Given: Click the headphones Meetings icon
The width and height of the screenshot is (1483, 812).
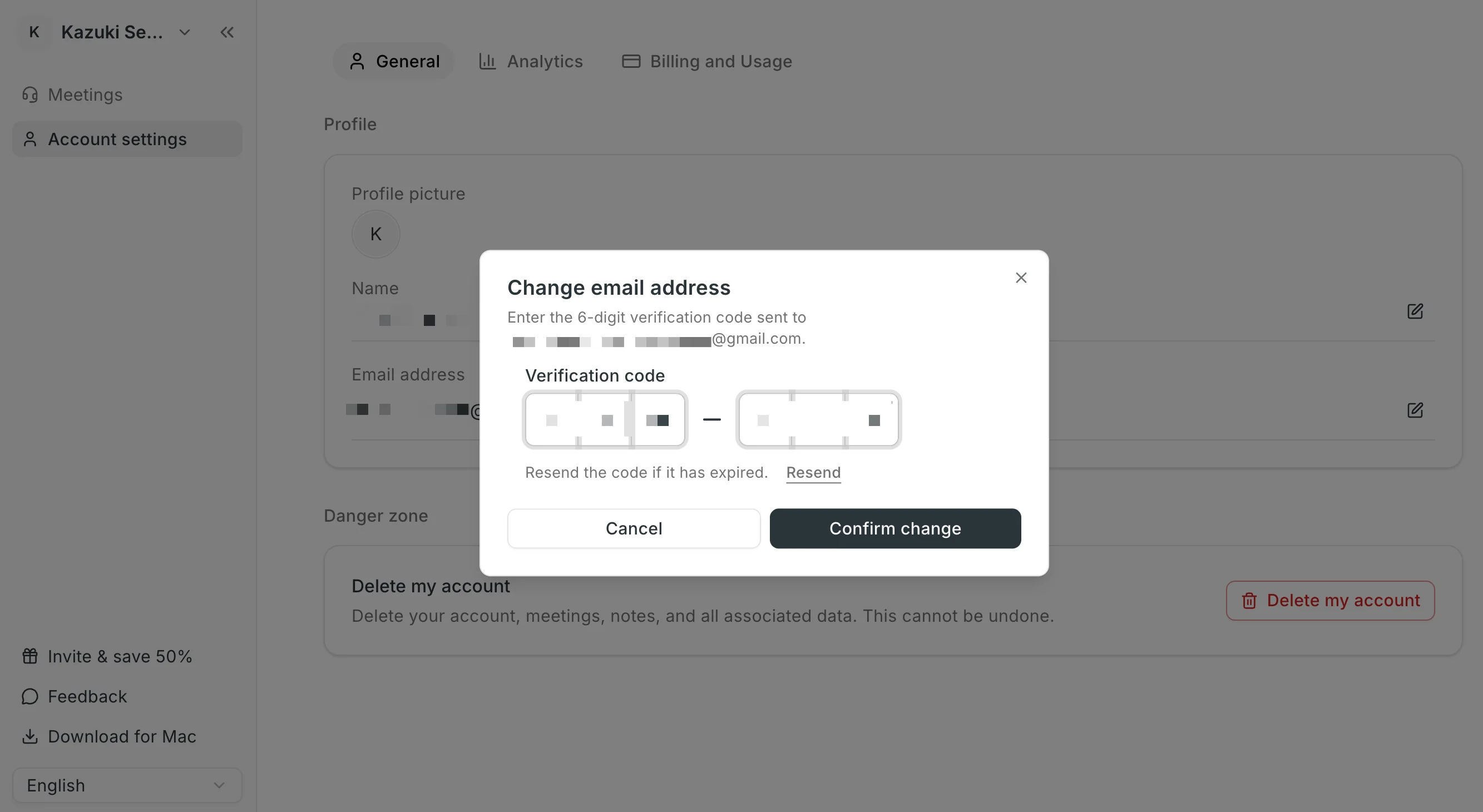Looking at the screenshot, I should 30,95.
